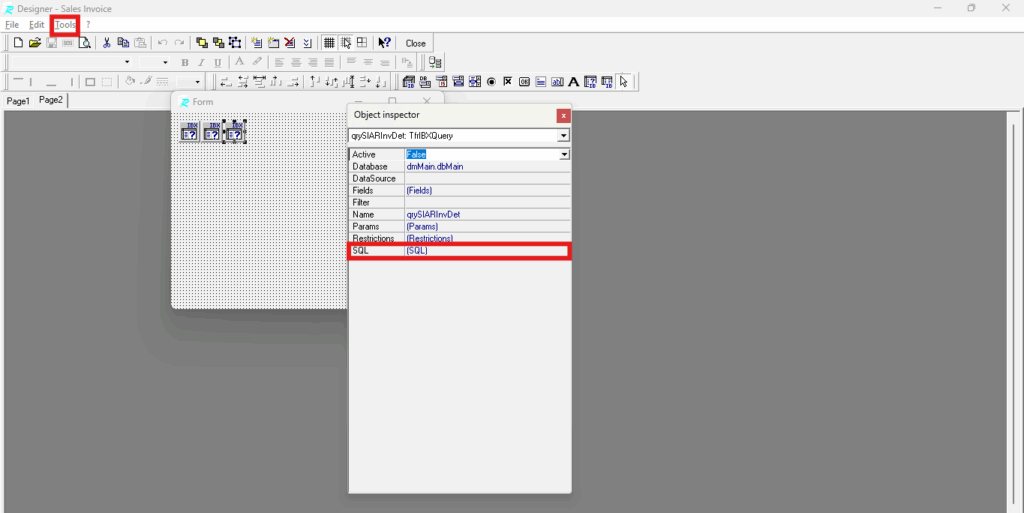Cut the selected object with scissors icon
This screenshot has width=1024, height=513.
point(106,43)
